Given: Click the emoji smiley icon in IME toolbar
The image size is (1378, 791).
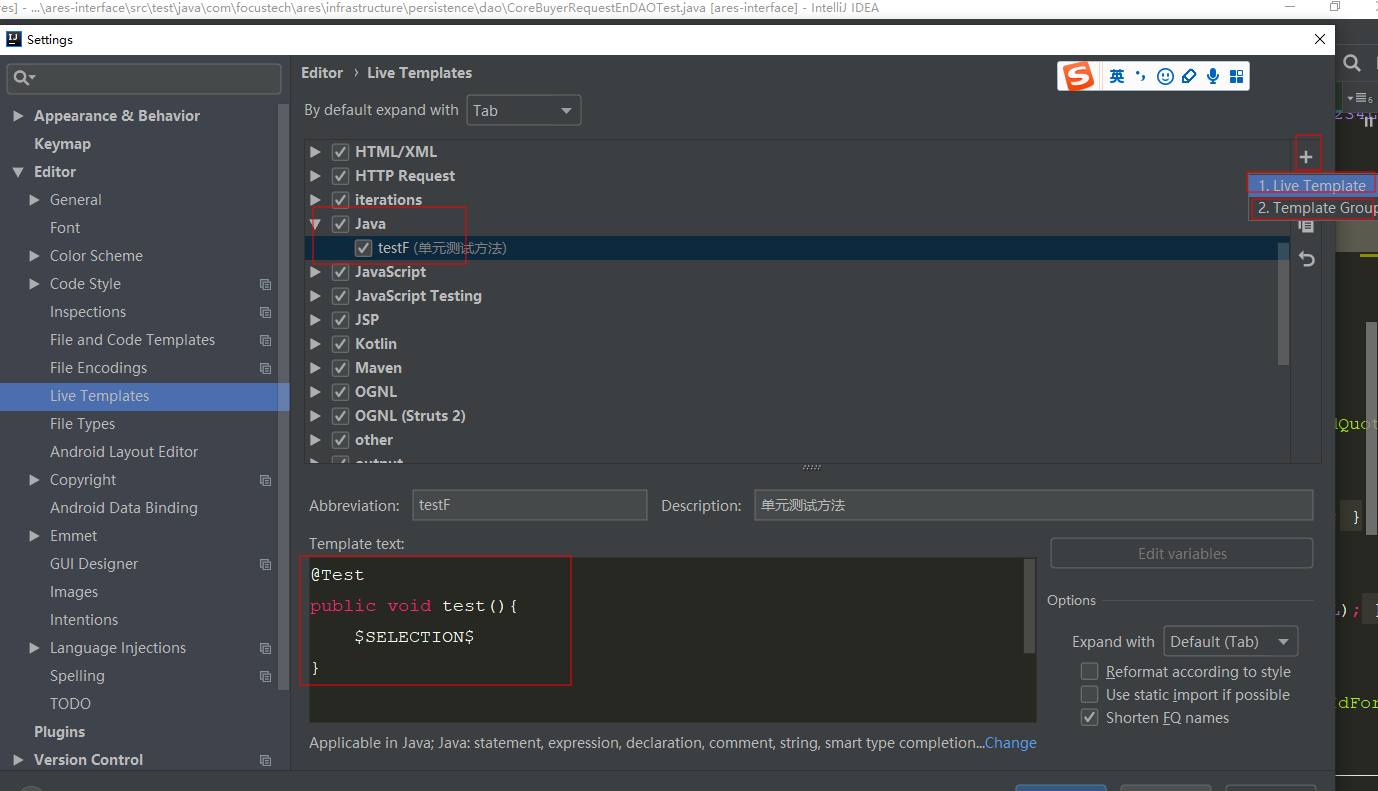Looking at the screenshot, I should pos(1165,76).
